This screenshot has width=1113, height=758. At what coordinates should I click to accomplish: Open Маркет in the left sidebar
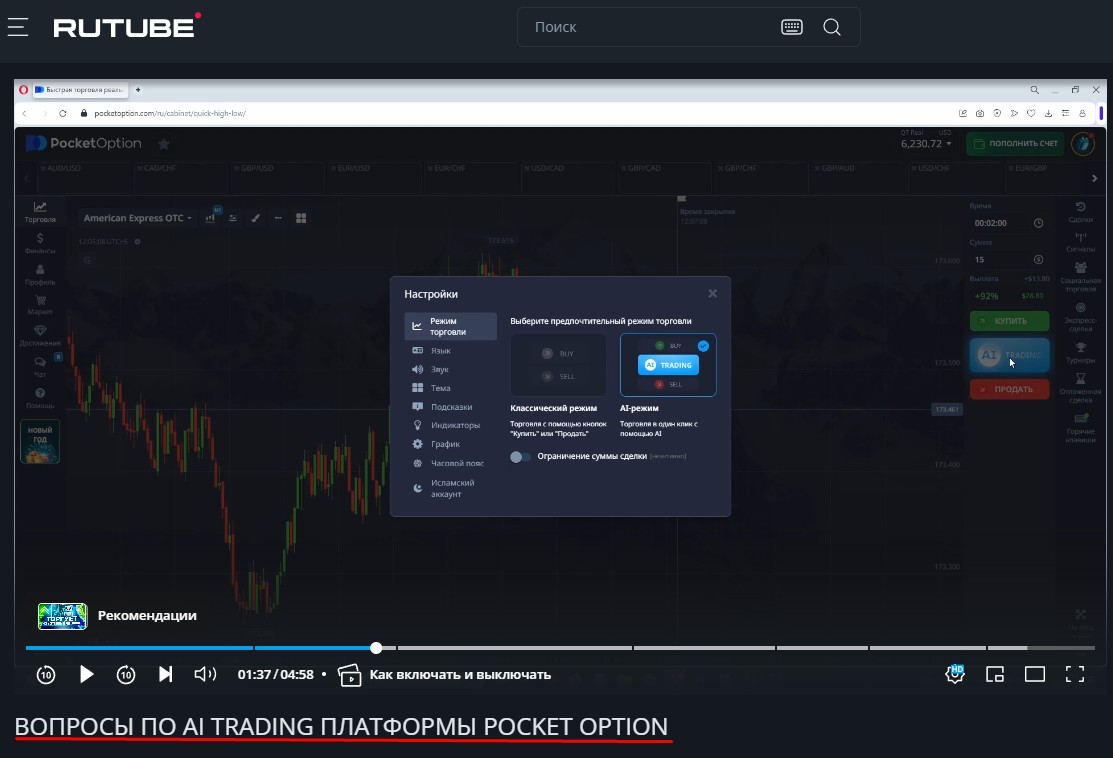click(40, 305)
